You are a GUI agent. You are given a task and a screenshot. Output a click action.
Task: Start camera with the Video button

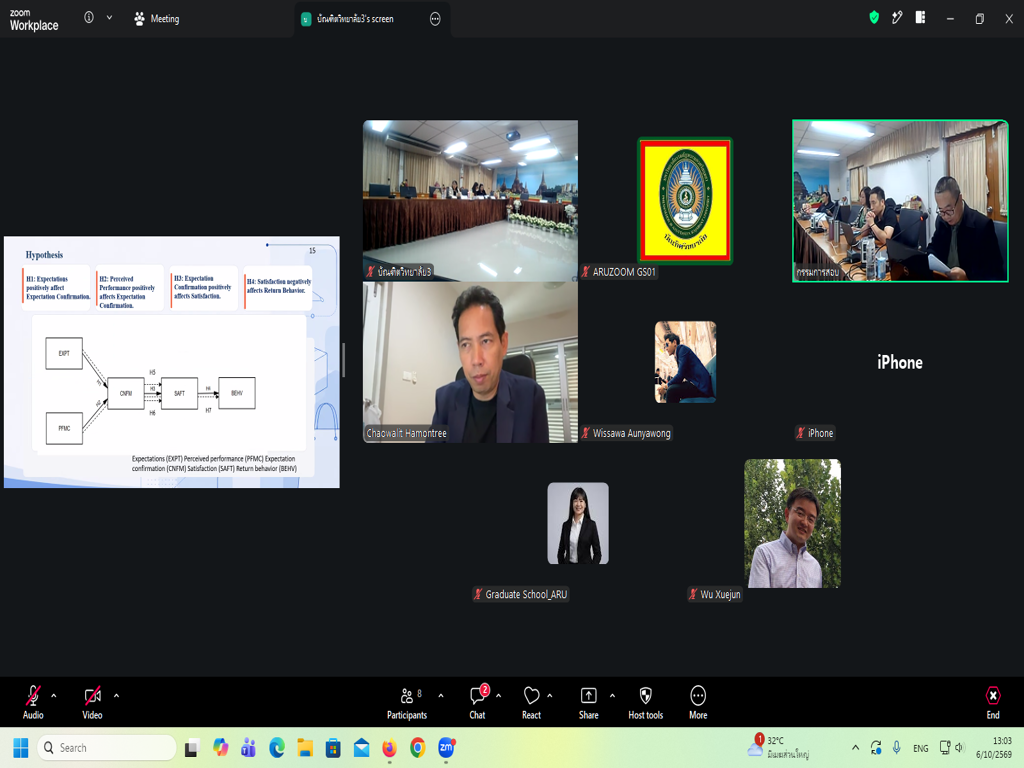92,702
